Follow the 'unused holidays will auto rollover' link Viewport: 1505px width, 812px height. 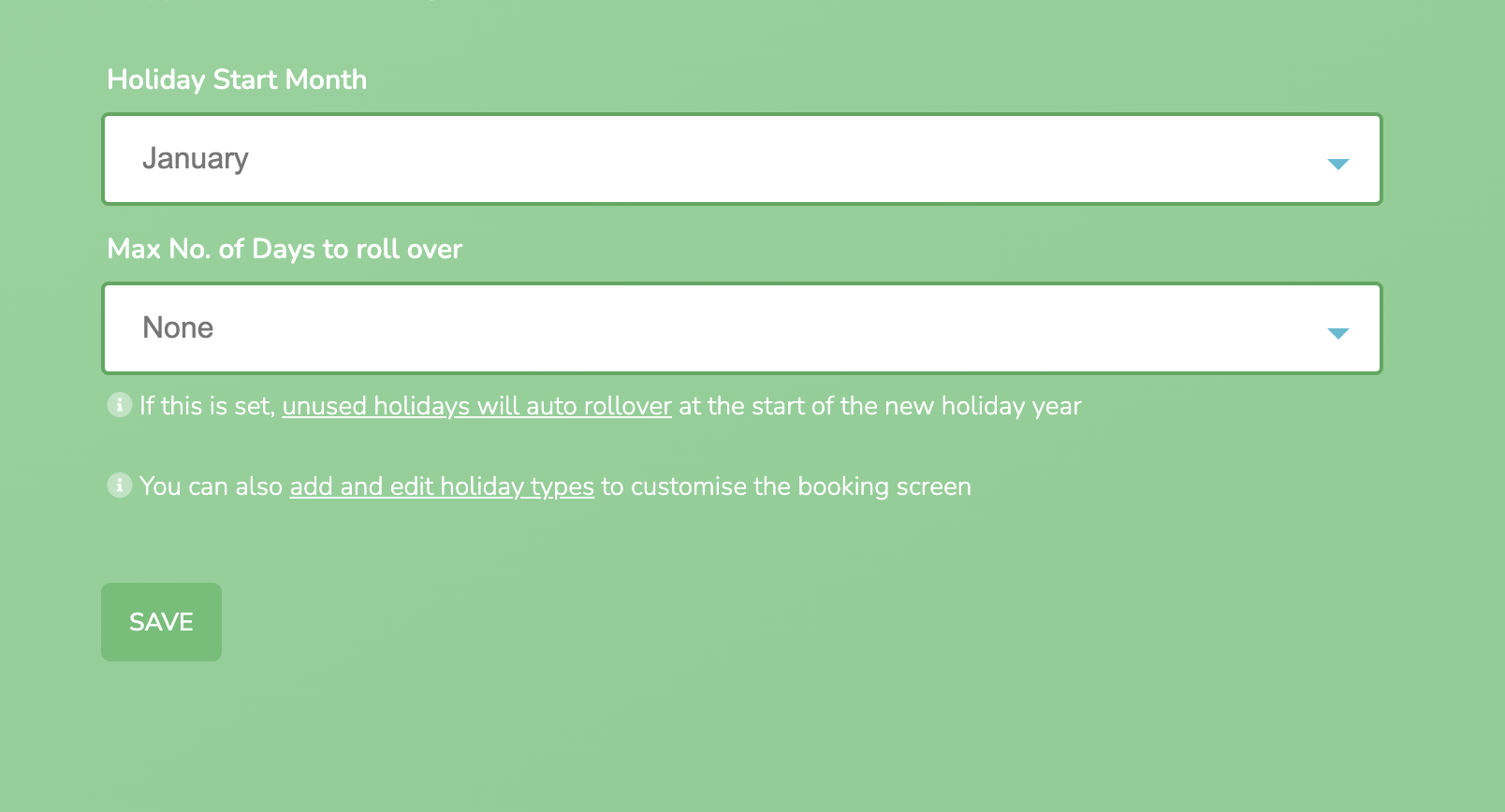click(x=476, y=406)
